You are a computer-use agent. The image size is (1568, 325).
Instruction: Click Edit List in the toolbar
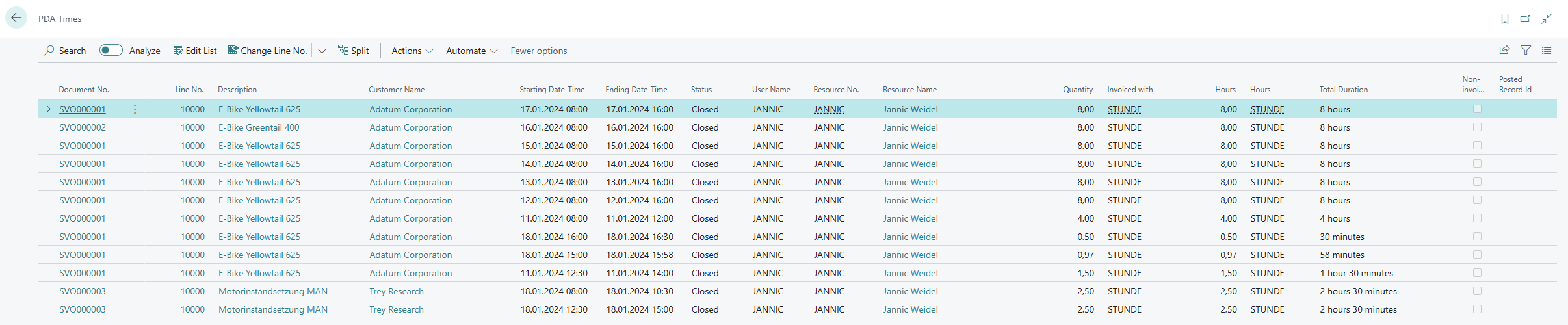tap(195, 51)
